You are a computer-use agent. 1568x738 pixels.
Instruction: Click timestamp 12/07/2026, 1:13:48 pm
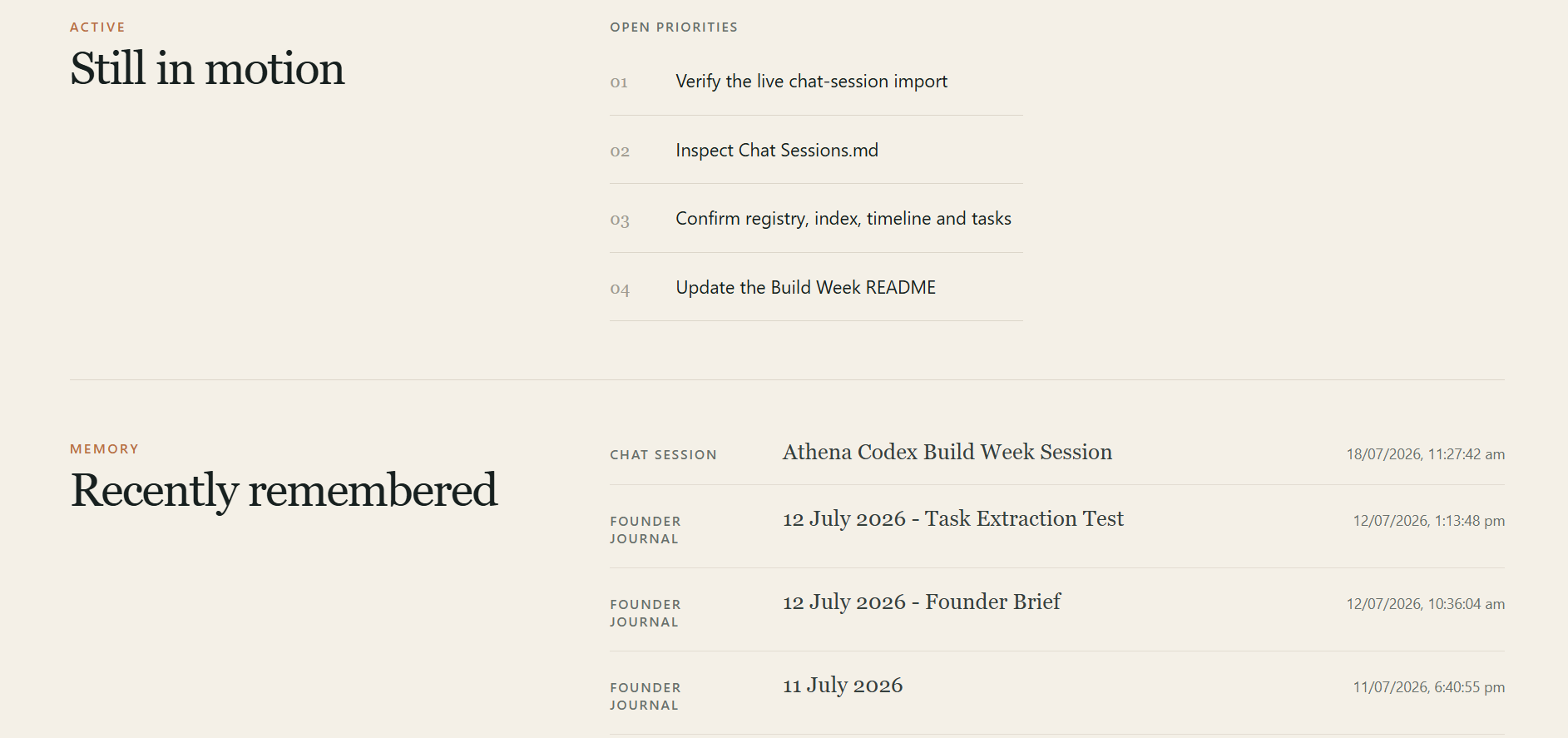pos(1429,521)
